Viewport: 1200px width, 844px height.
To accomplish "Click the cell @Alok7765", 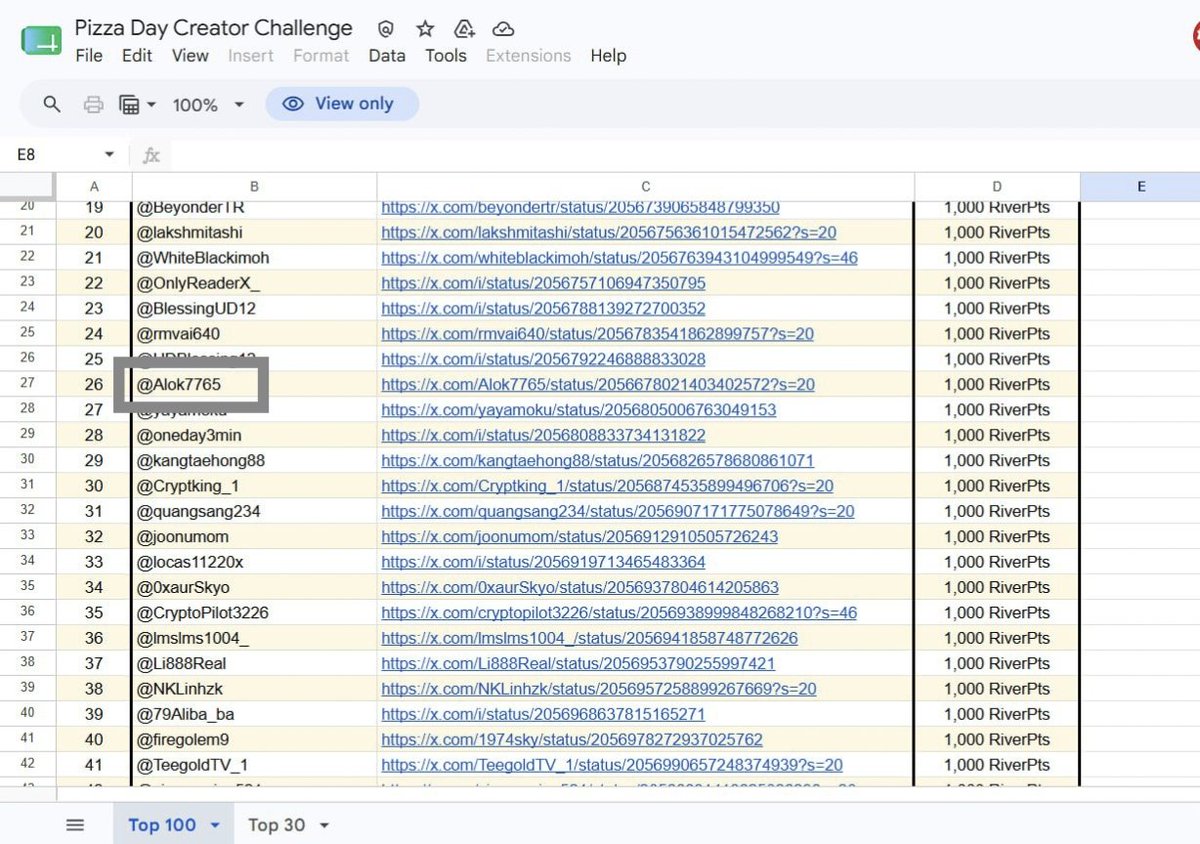I will [254, 385].
